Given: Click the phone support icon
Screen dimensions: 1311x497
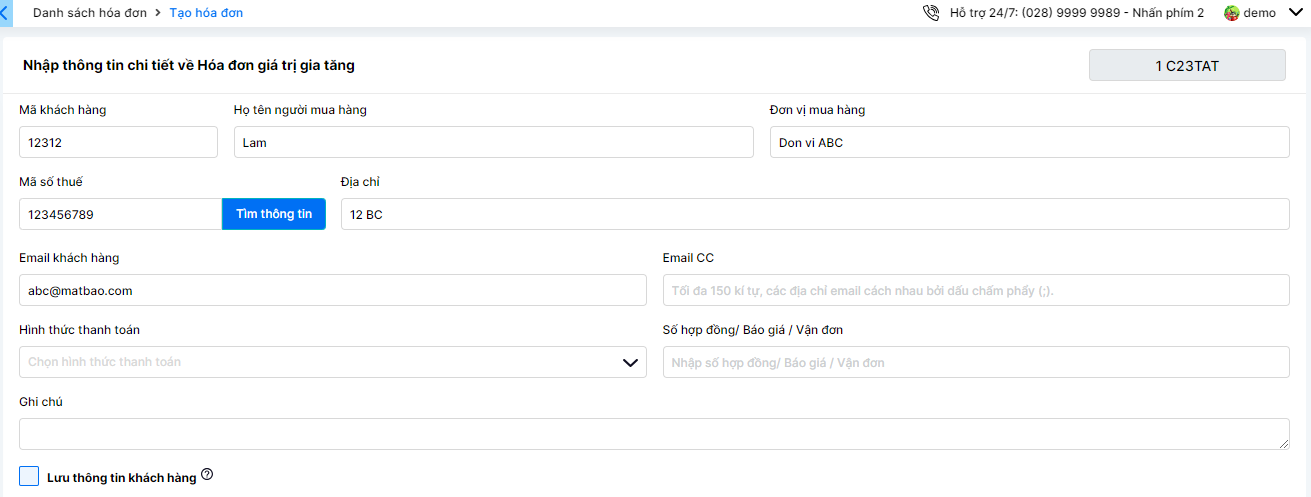Looking at the screenshot, I should 931,13.
